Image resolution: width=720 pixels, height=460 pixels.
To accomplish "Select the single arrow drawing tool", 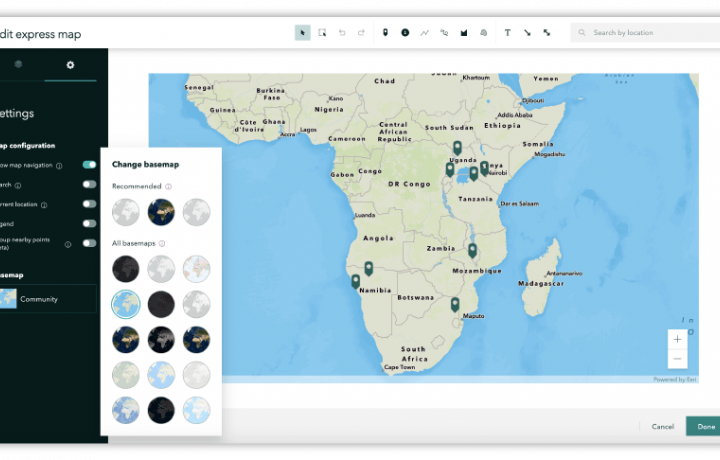I will pyautogui.click(x=527, y=33).
